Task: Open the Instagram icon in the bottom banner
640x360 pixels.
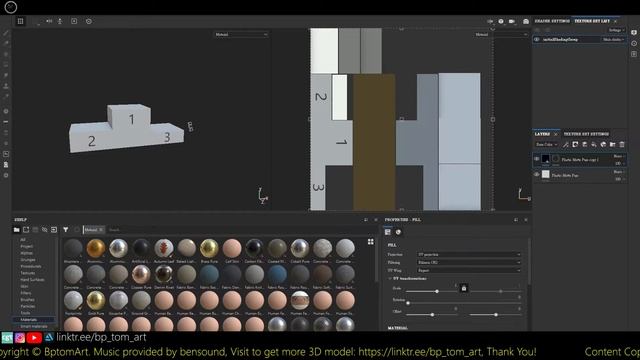Action: [20, 338]
